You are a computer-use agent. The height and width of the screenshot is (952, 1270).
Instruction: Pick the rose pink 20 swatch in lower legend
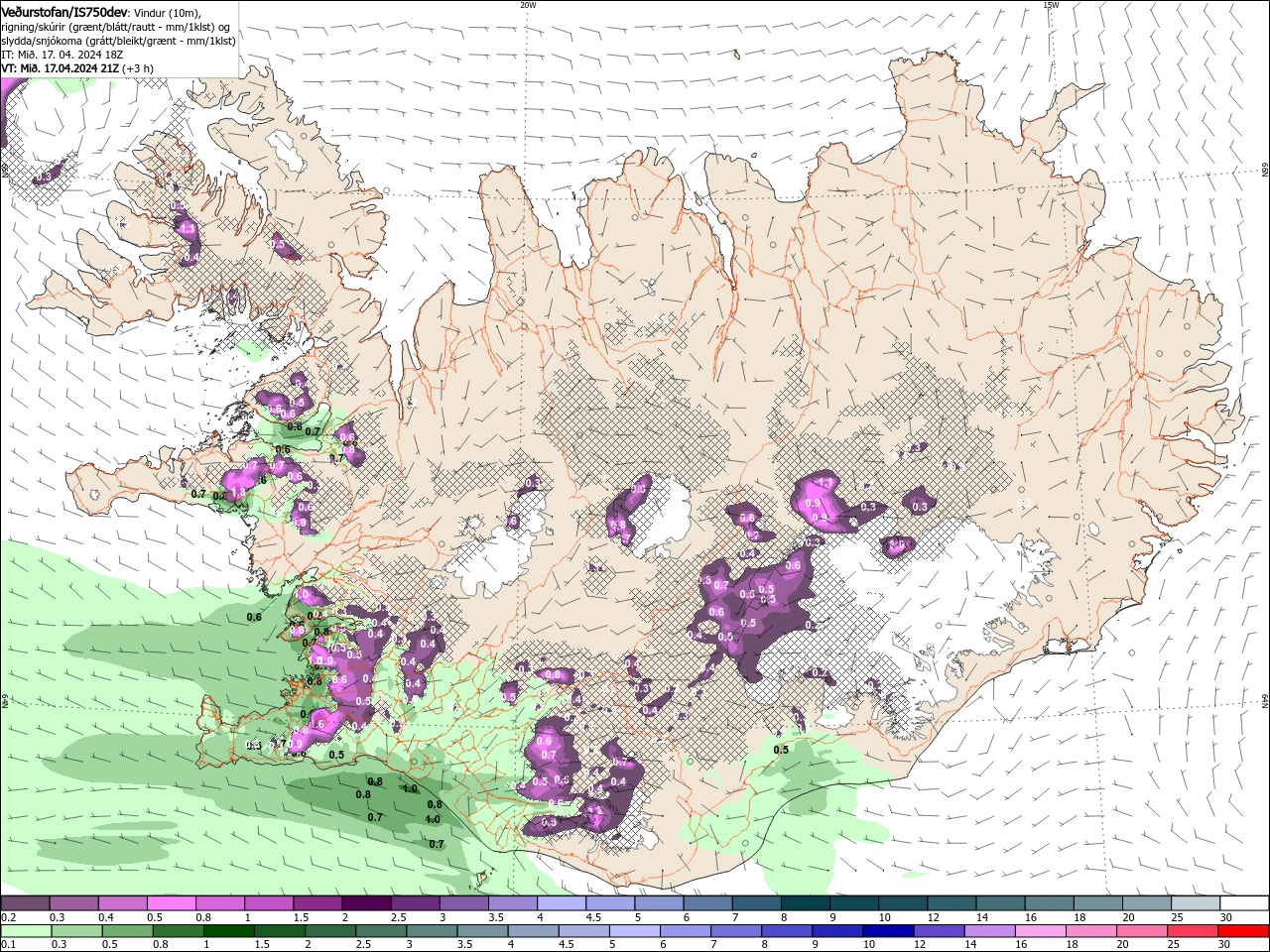1143,931
